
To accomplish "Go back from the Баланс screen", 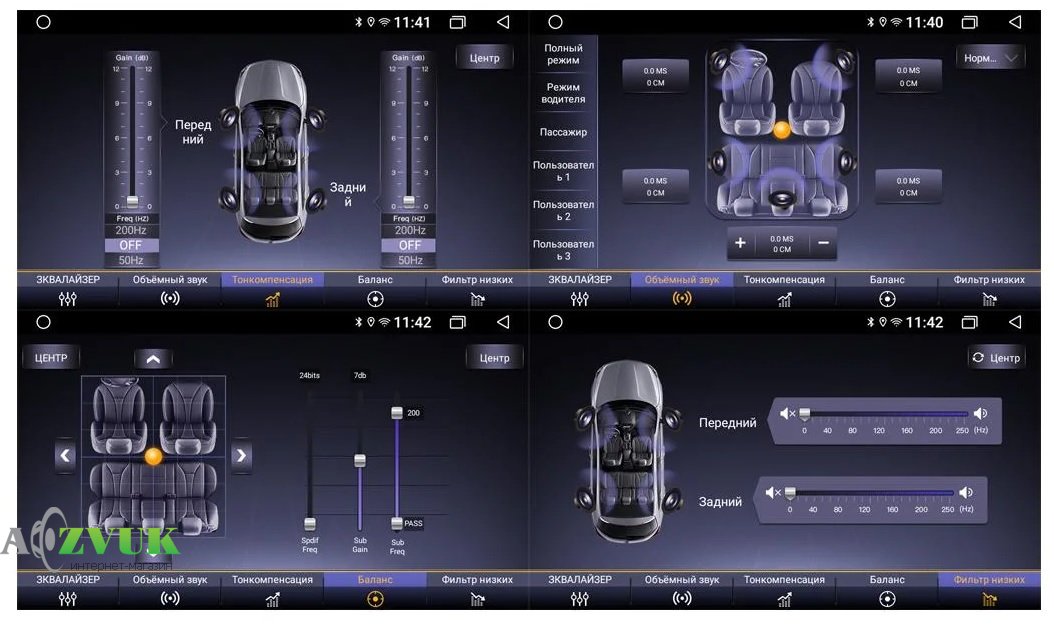I will 503,322.
